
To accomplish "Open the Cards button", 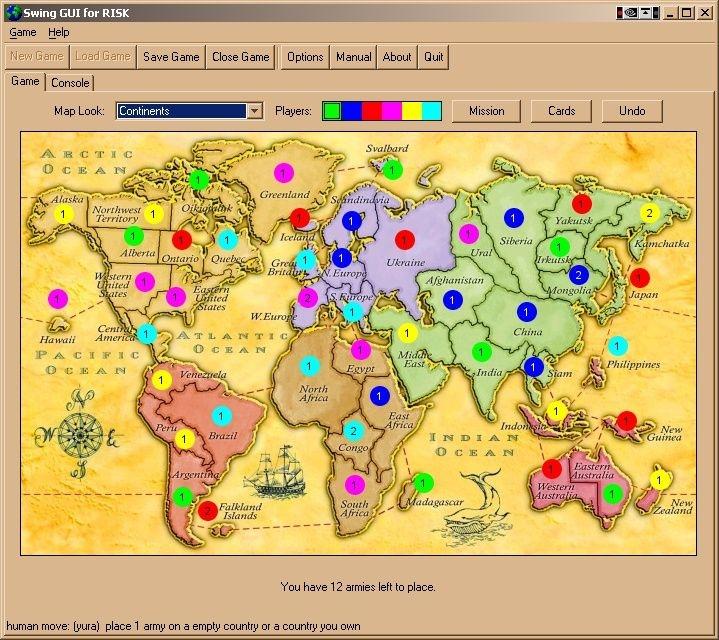I will coord(561,111).
